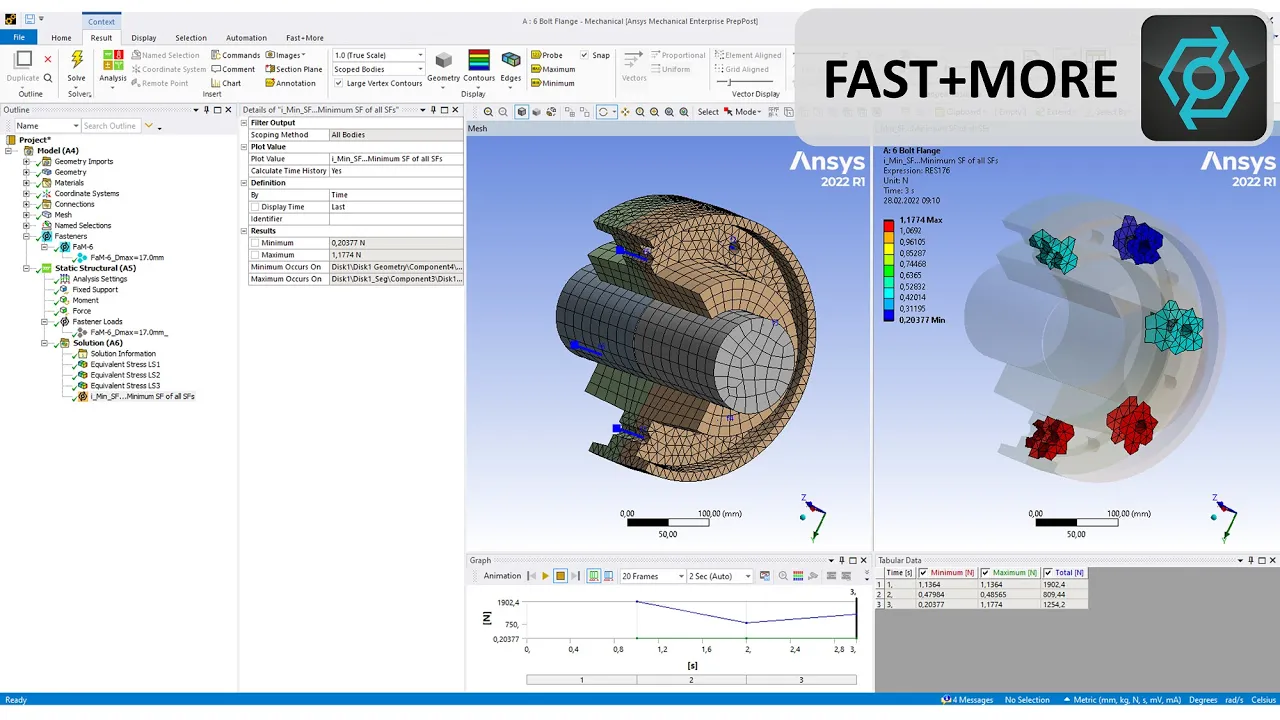Viewport: 1280px width, 720px height.
Task: Click the Duplicate outline icon
Action: (x=23, y=60)
